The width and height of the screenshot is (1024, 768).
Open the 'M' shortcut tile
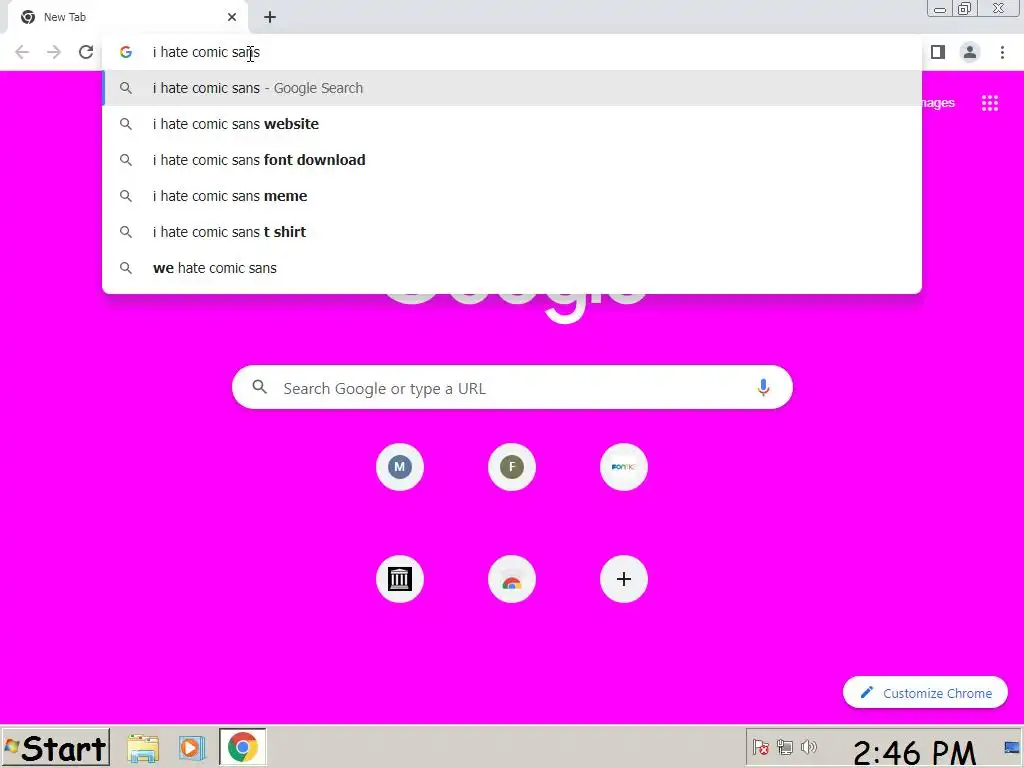(400, 467)
